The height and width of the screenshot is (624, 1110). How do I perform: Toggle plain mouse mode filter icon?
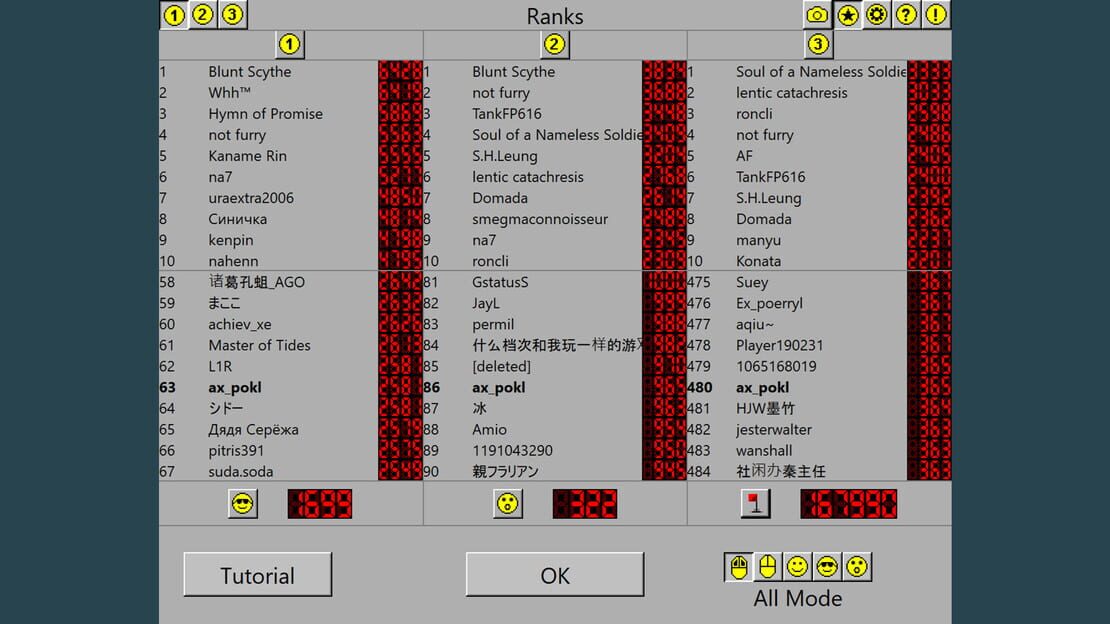tap(768, 567)
